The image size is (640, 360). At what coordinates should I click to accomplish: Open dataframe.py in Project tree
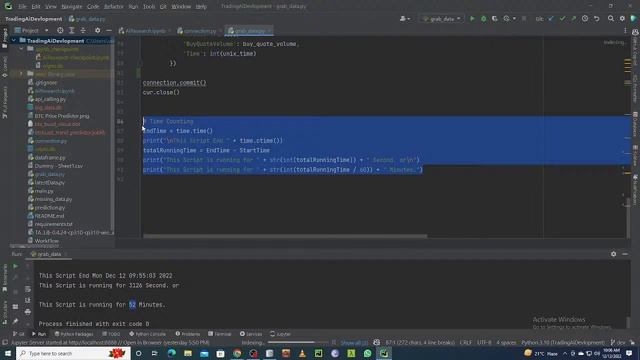pyautogui.click(x=46, y=158)
